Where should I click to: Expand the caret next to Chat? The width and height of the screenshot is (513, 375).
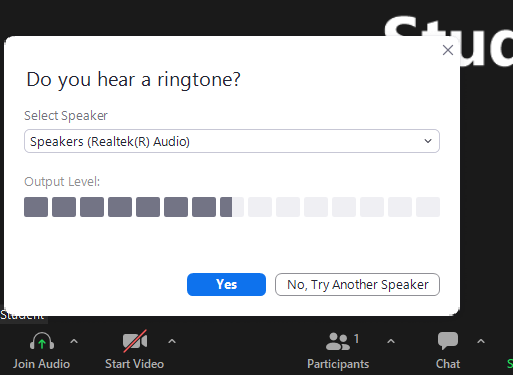point(481,341)
